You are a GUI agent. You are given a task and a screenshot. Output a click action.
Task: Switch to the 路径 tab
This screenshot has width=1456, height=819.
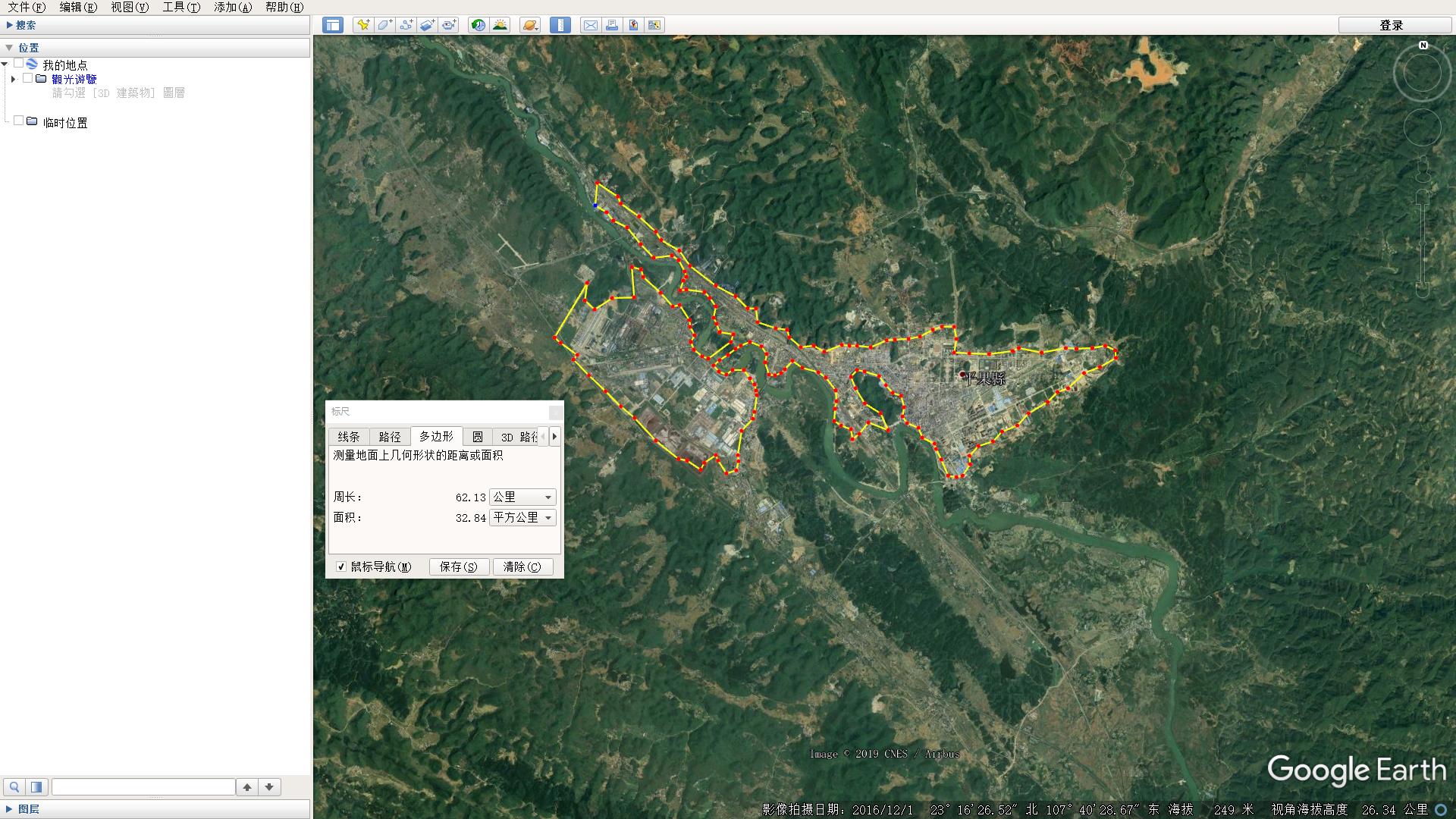coord(389,437)
